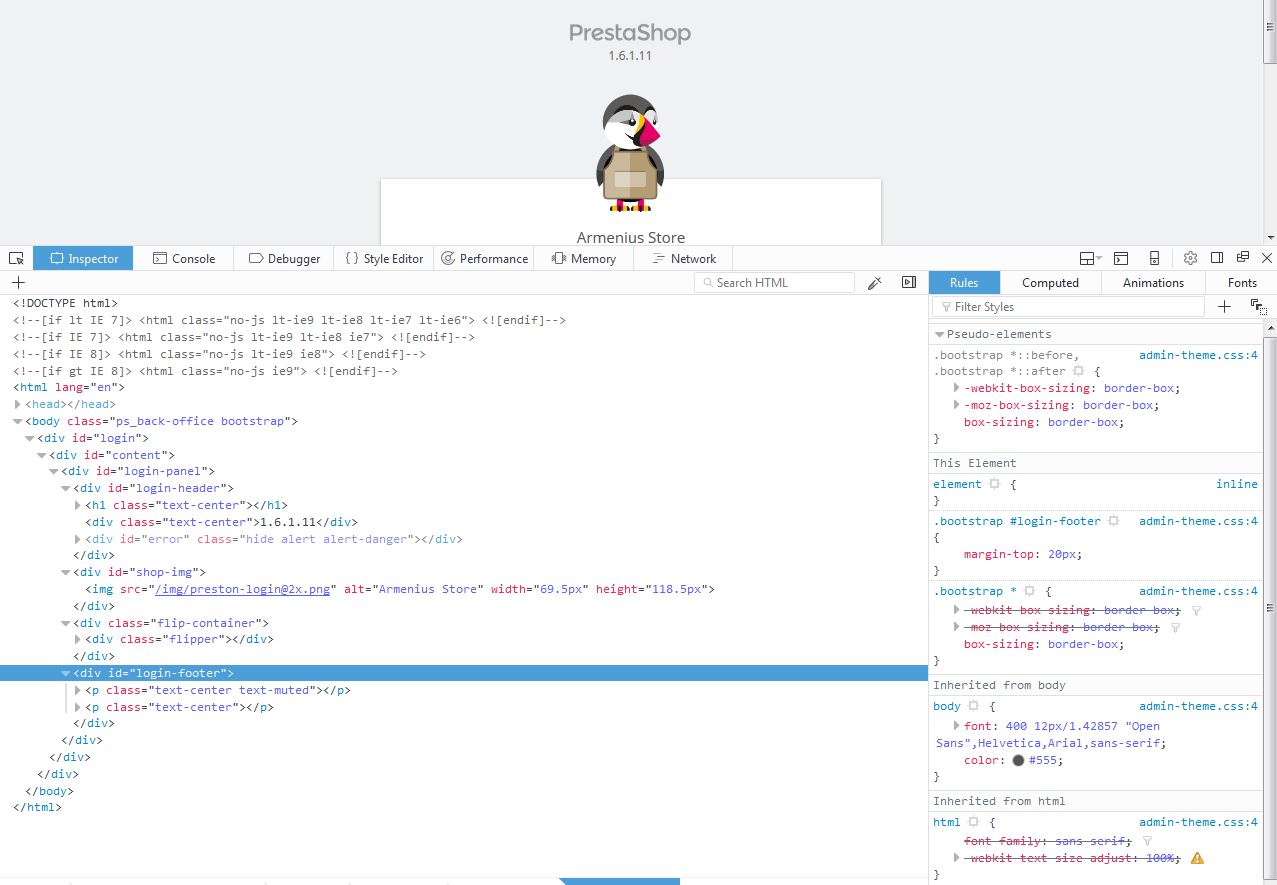1277x885 pixels.
Task: Open the frame selector dropdown icon
Action: coord(1090,258)
